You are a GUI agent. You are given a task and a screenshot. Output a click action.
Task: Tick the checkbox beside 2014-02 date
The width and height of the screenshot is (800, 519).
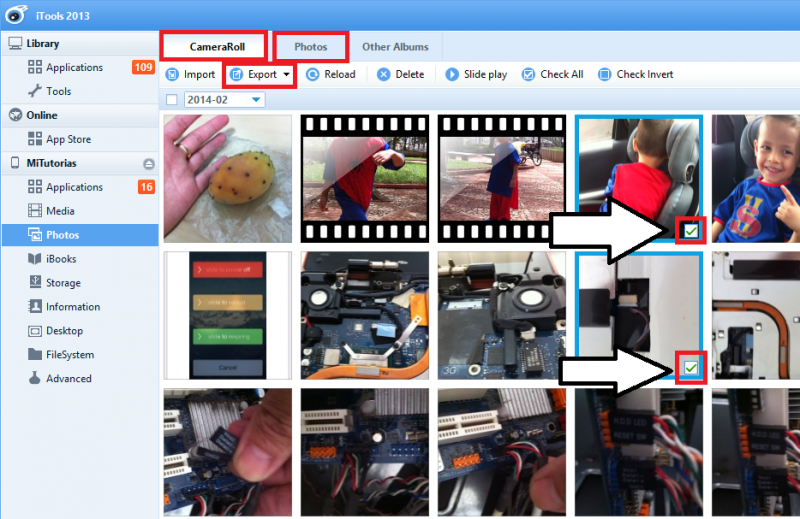click(x=172, y=100)
